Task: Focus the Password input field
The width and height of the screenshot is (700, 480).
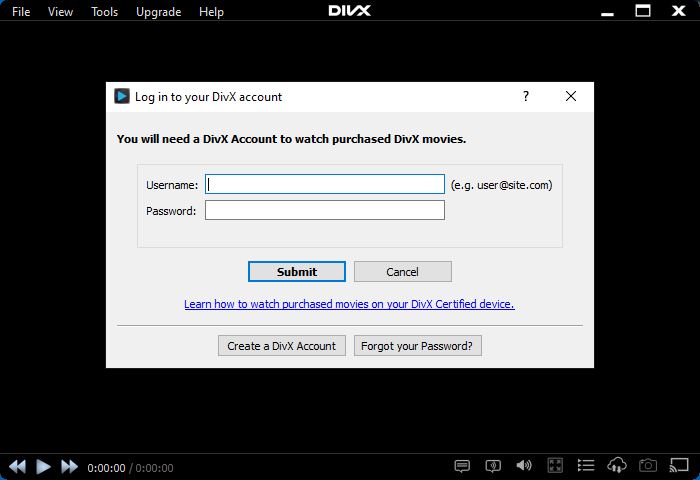Action: [x=325, y=210]
